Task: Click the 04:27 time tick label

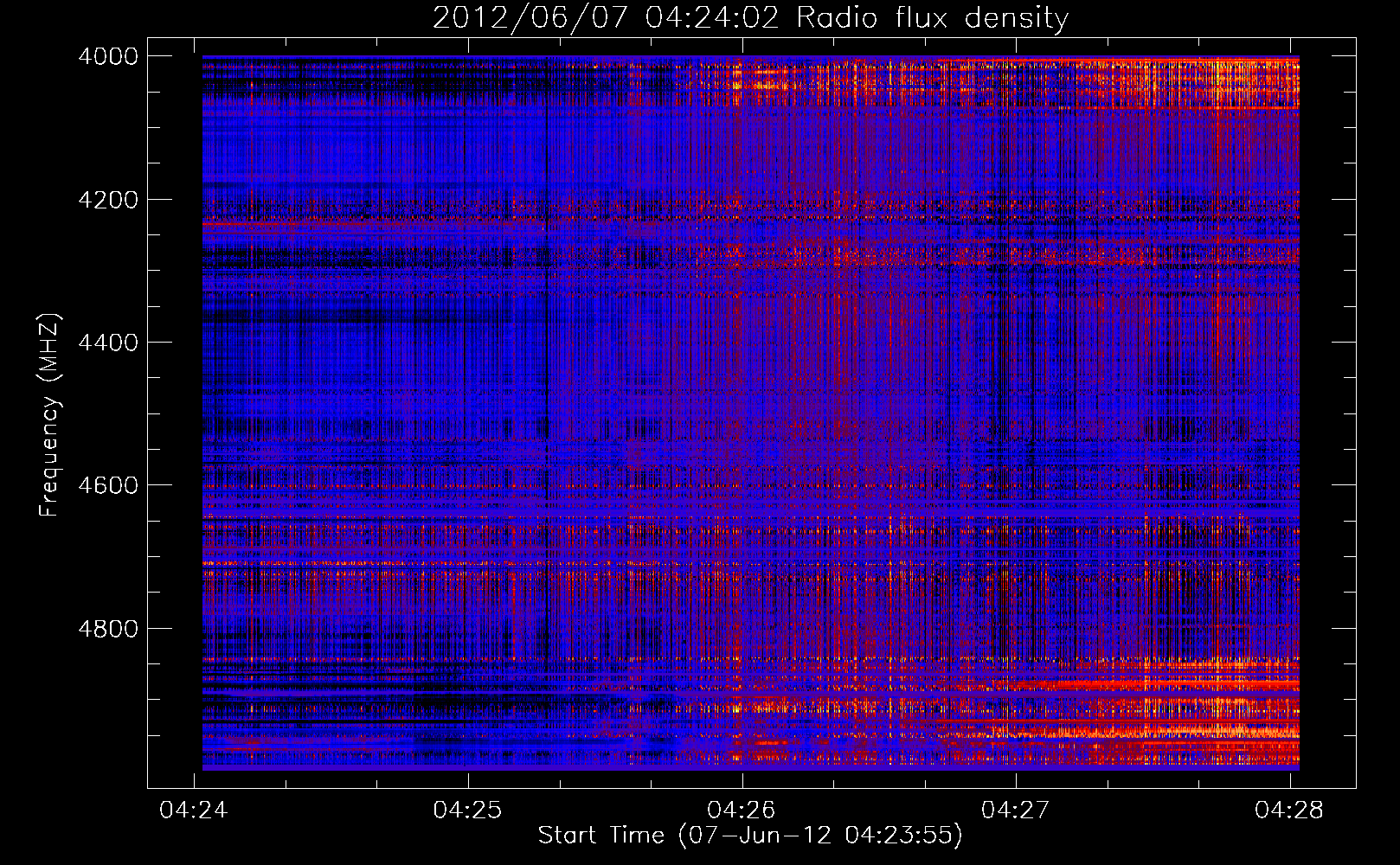Action: 1016,810
